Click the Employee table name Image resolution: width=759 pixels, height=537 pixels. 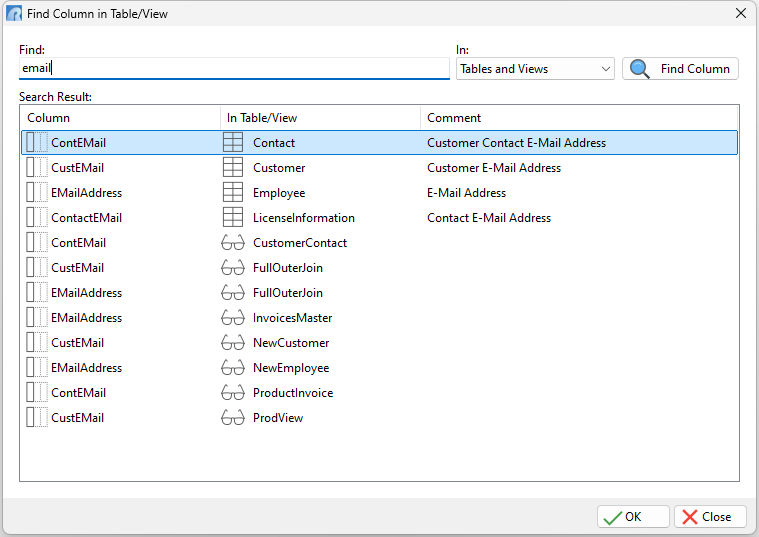(279, 193)
